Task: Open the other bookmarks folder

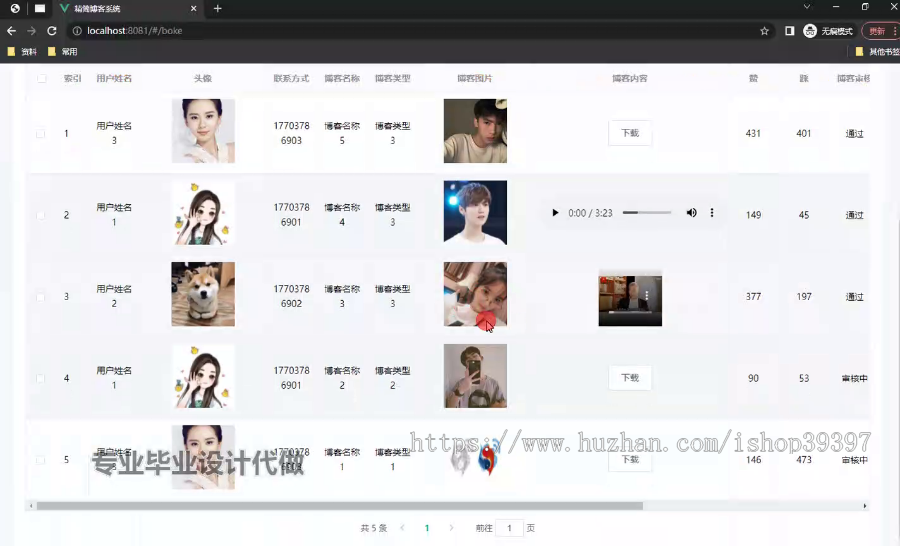Action: coord(877,52)
